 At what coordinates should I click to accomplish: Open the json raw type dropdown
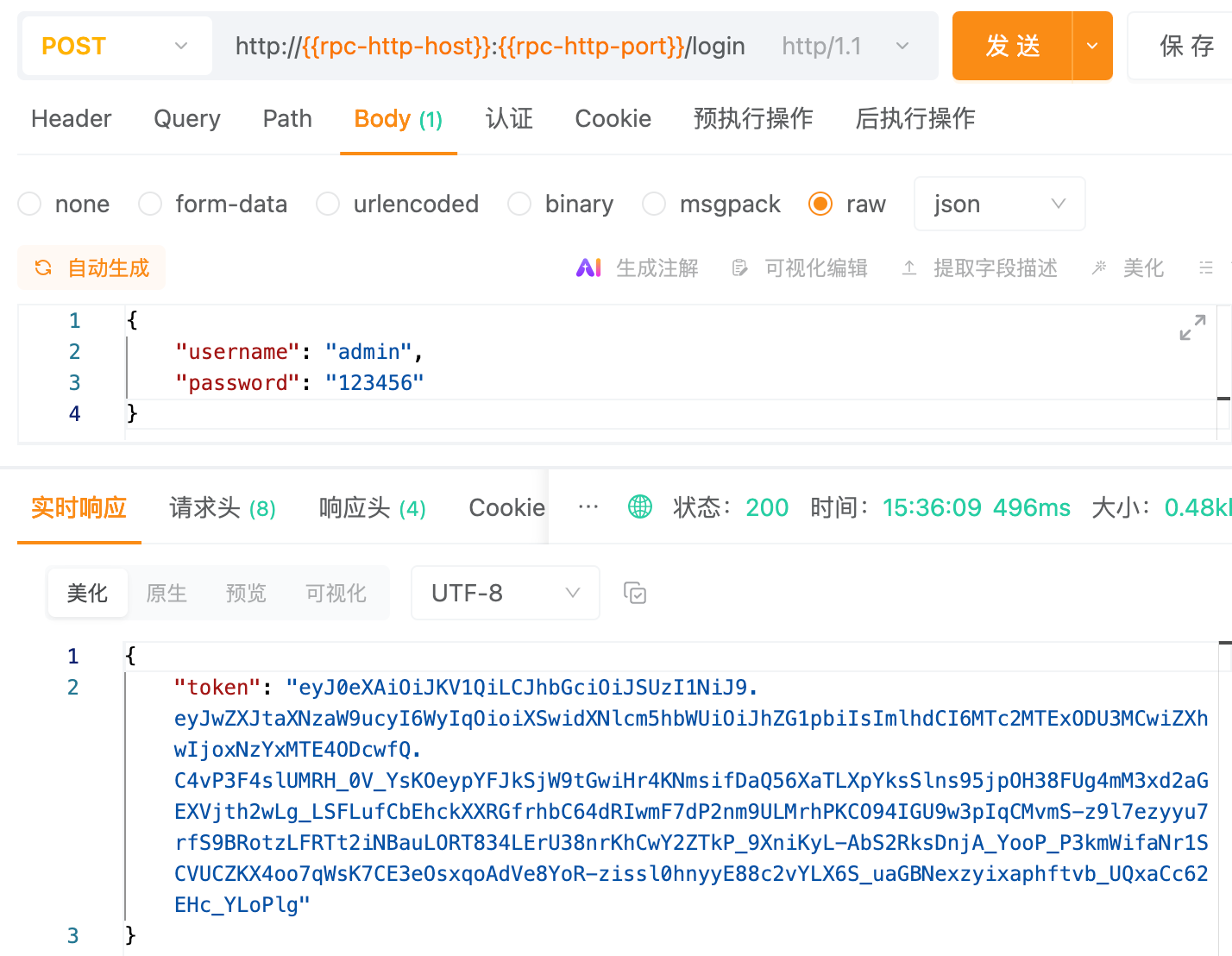pos(999,204)
